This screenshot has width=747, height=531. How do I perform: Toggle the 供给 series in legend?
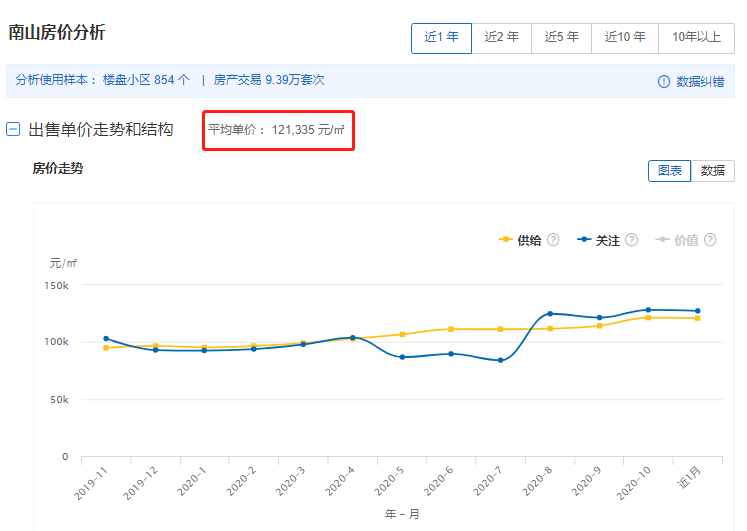(529, 240)
